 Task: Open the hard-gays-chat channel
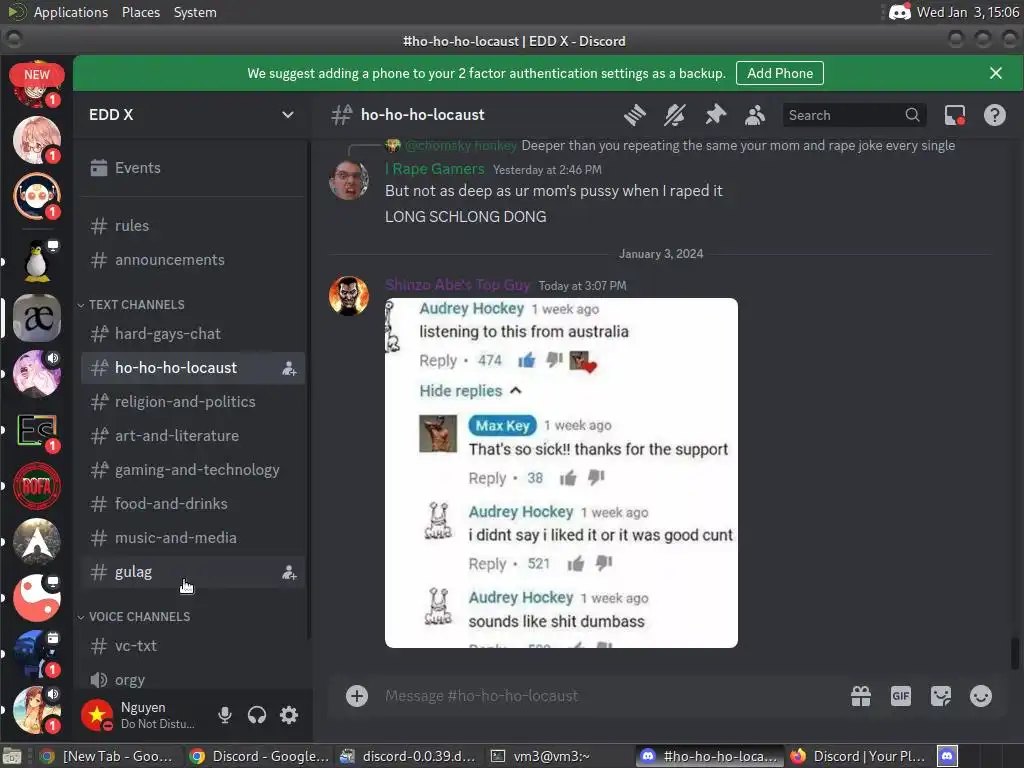tap(191, 334)
